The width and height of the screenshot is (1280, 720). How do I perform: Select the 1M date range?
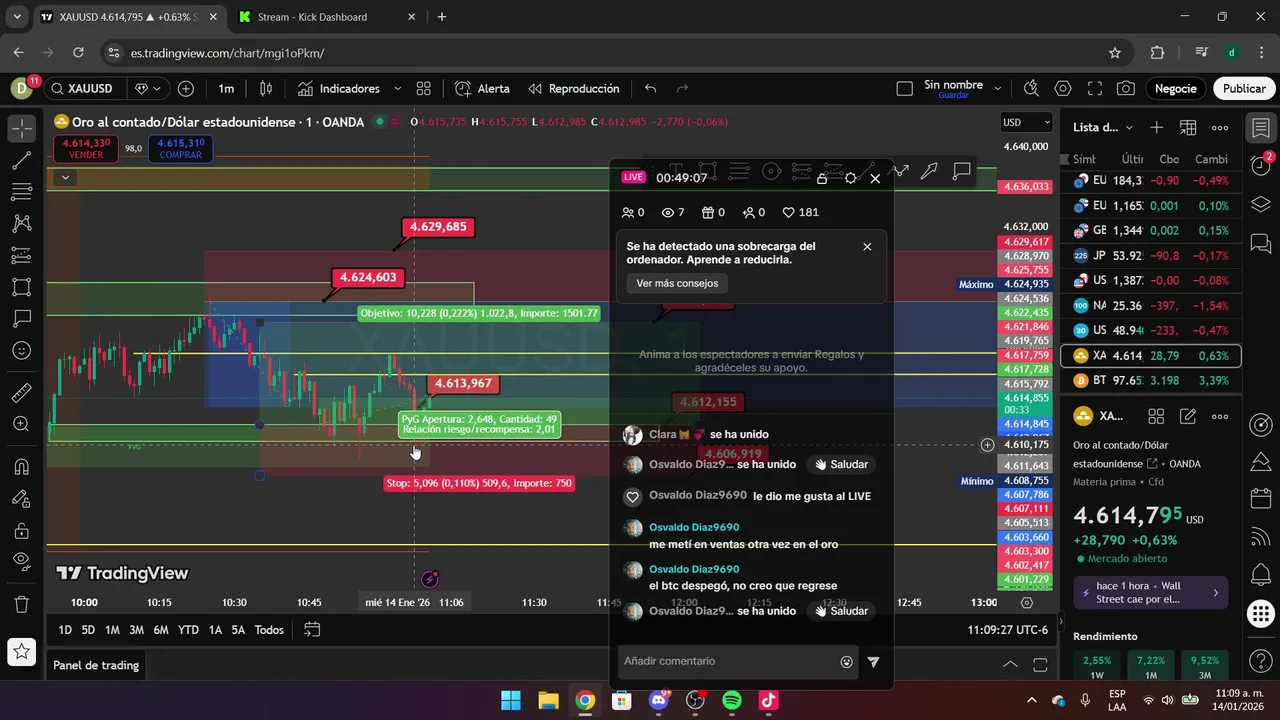[112, 630]
